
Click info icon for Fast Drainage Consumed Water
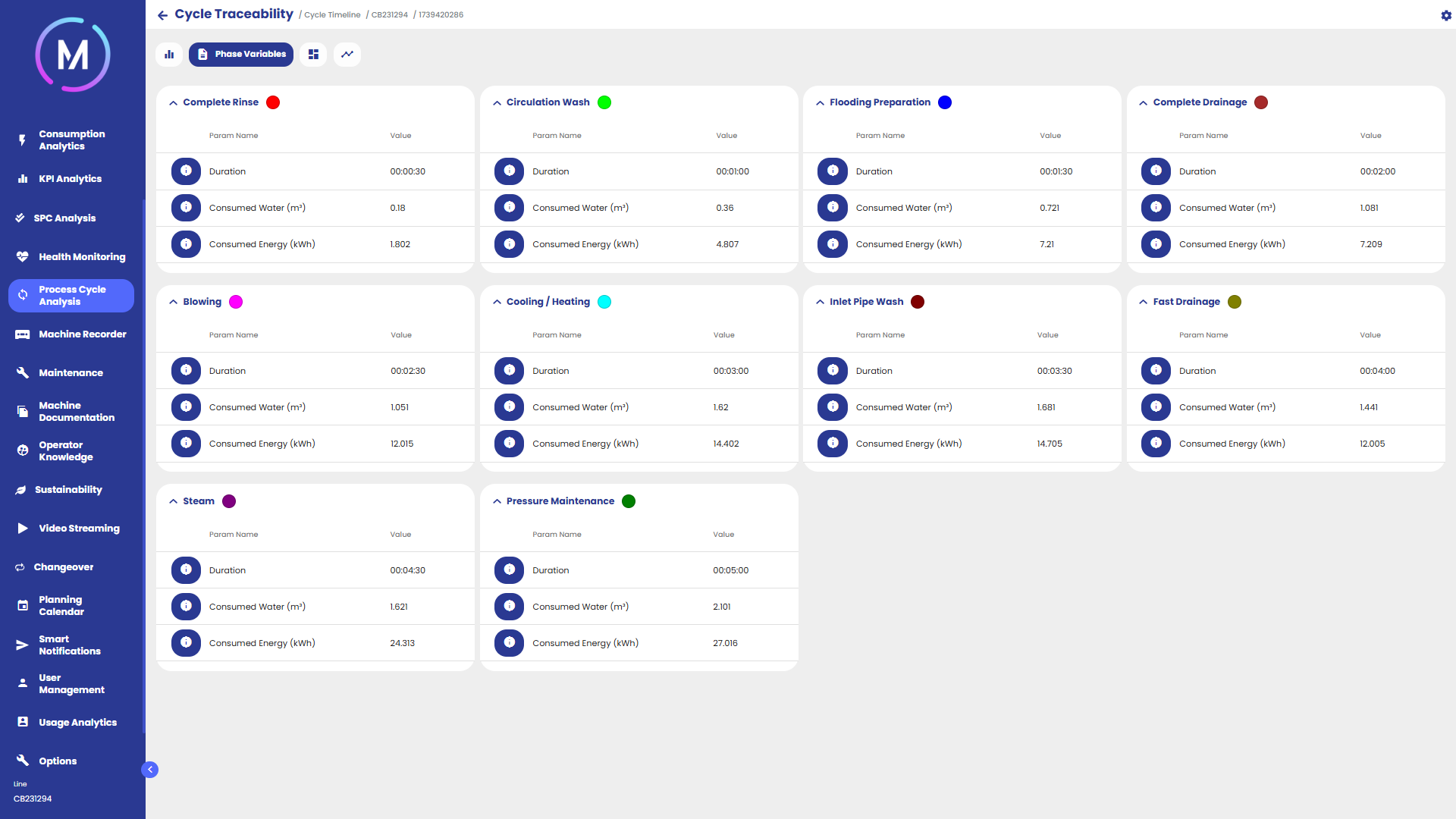pos(1156,407)
